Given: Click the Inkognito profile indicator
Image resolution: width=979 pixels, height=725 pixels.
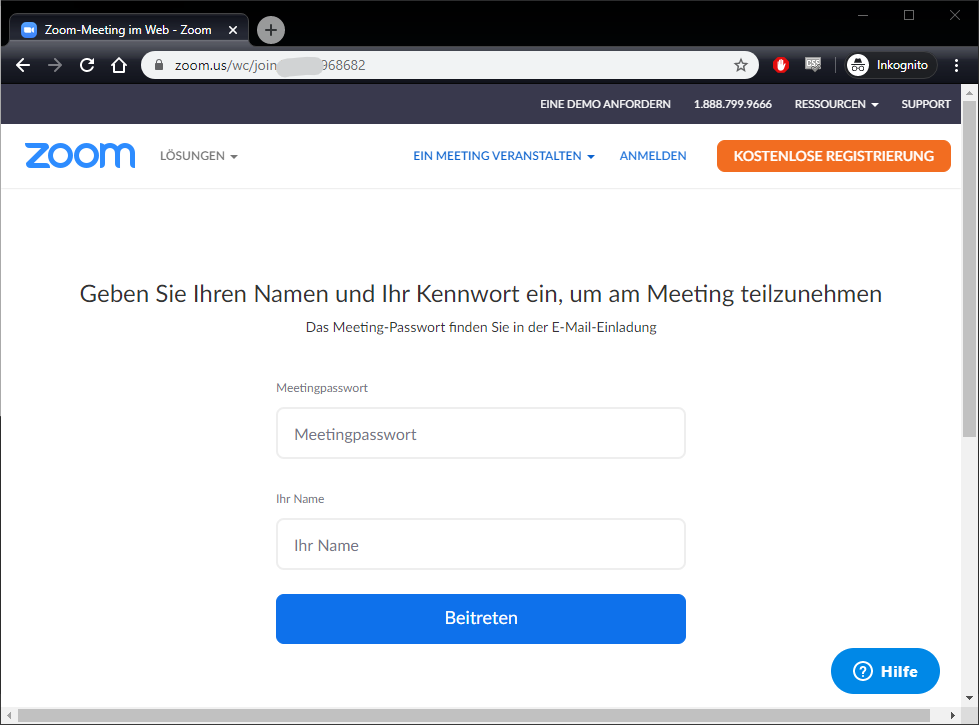Looking at the screenshot, I should pyautogui.click(x=888, y=65).
